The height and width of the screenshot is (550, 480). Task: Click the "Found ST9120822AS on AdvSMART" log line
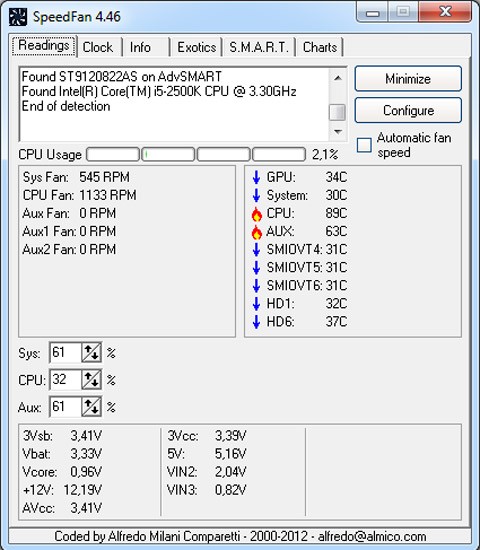(x=122, y=76)
